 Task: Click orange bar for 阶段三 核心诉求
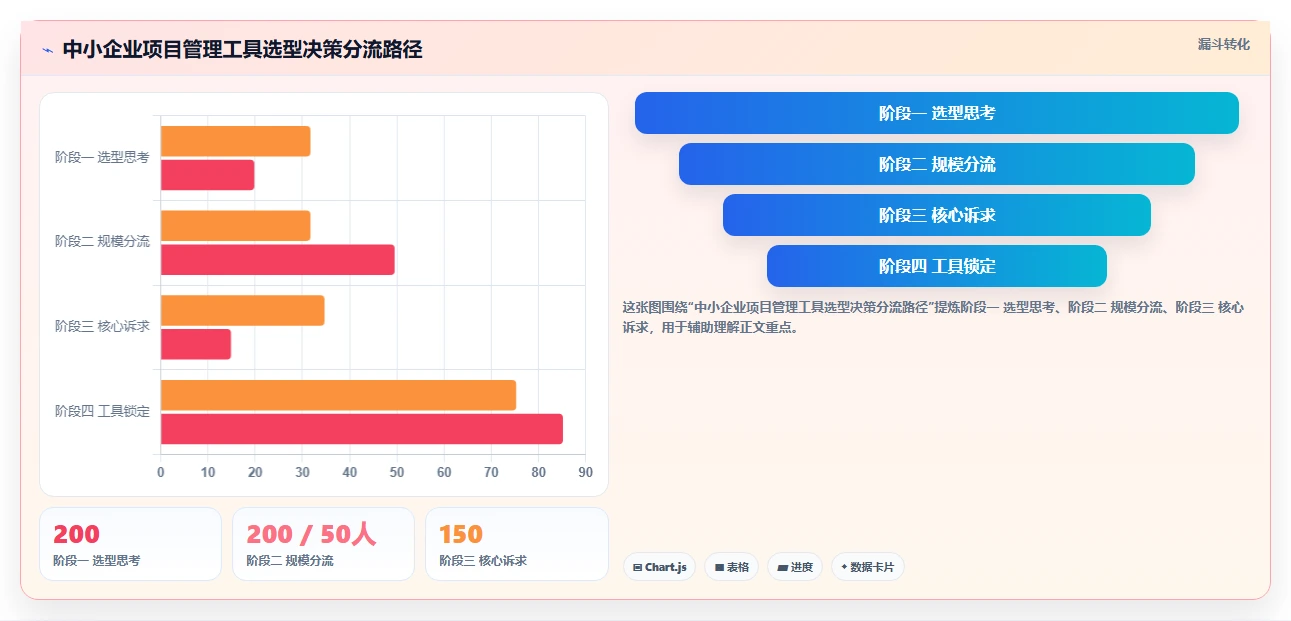[242, 310]
